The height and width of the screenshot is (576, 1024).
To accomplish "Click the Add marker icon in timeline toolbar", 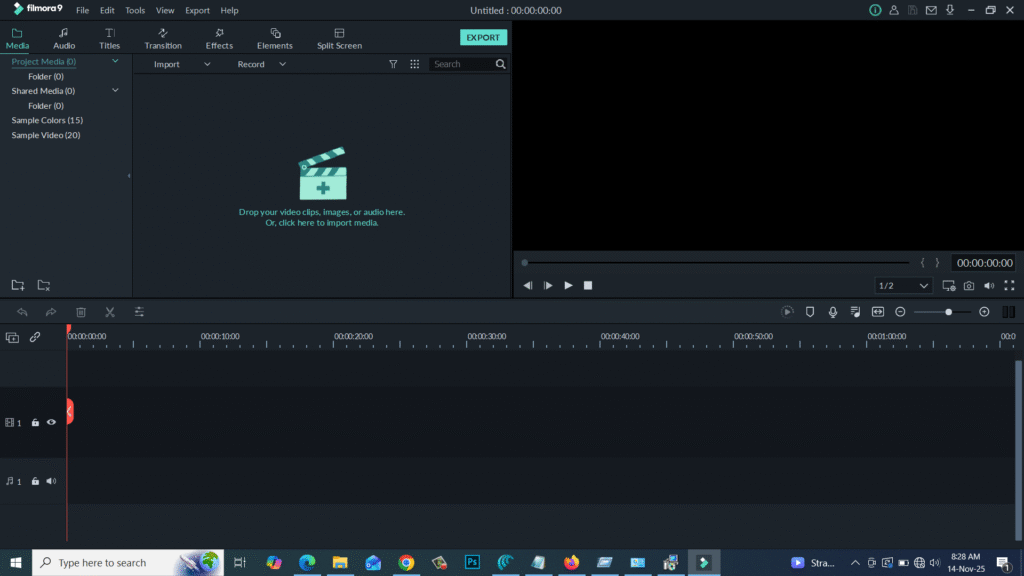I will click(x=810, y=312).
